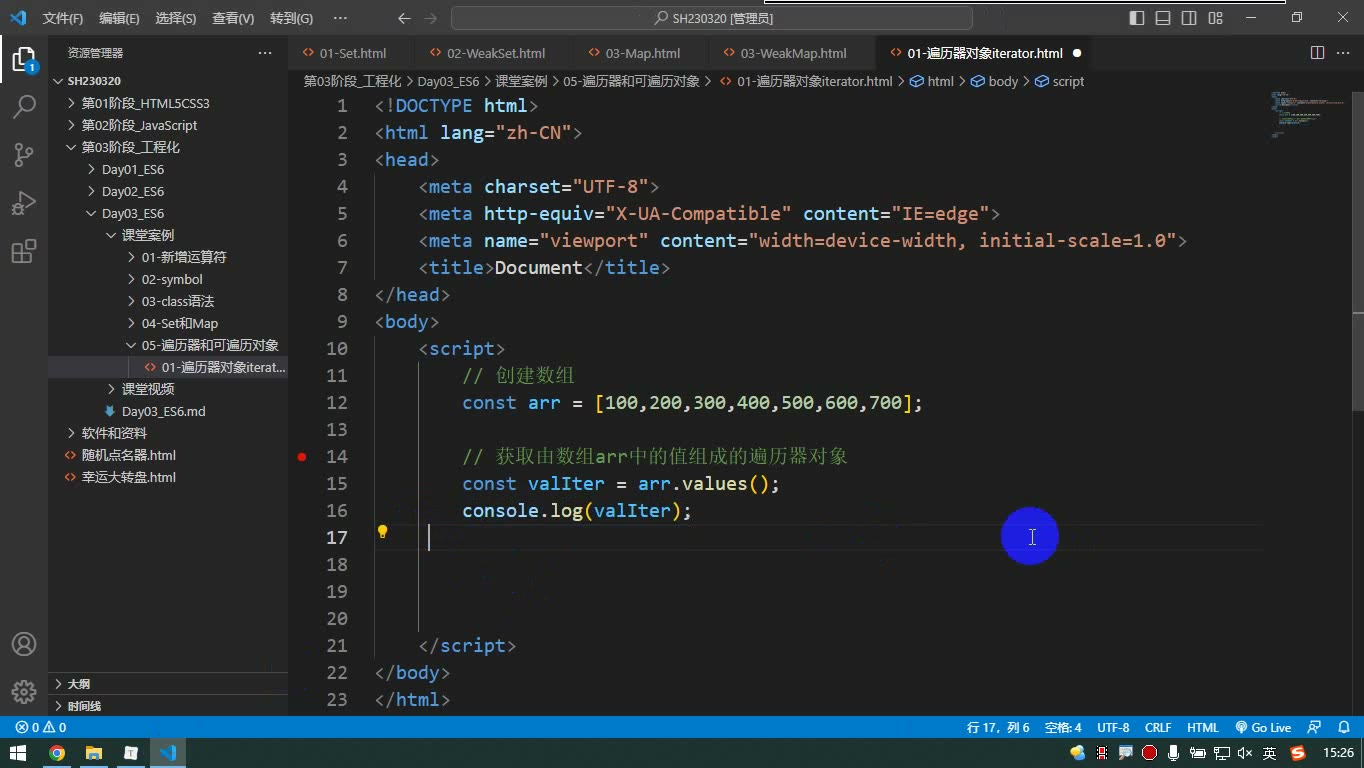Switch to the 03-Map.html tab
Viewport: 1364px width, 768px height.
click(642, 53)
